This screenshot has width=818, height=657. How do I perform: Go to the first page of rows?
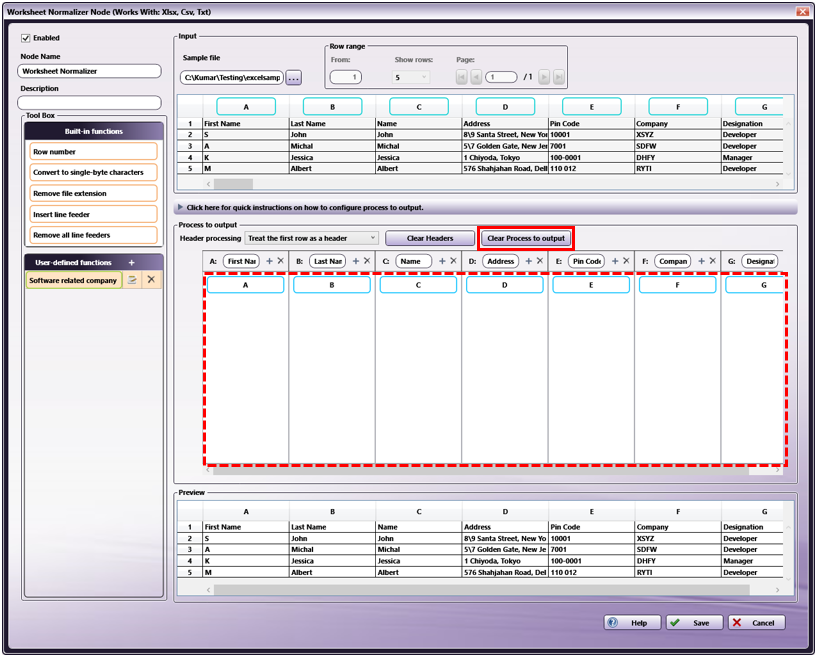coord(461,77)
